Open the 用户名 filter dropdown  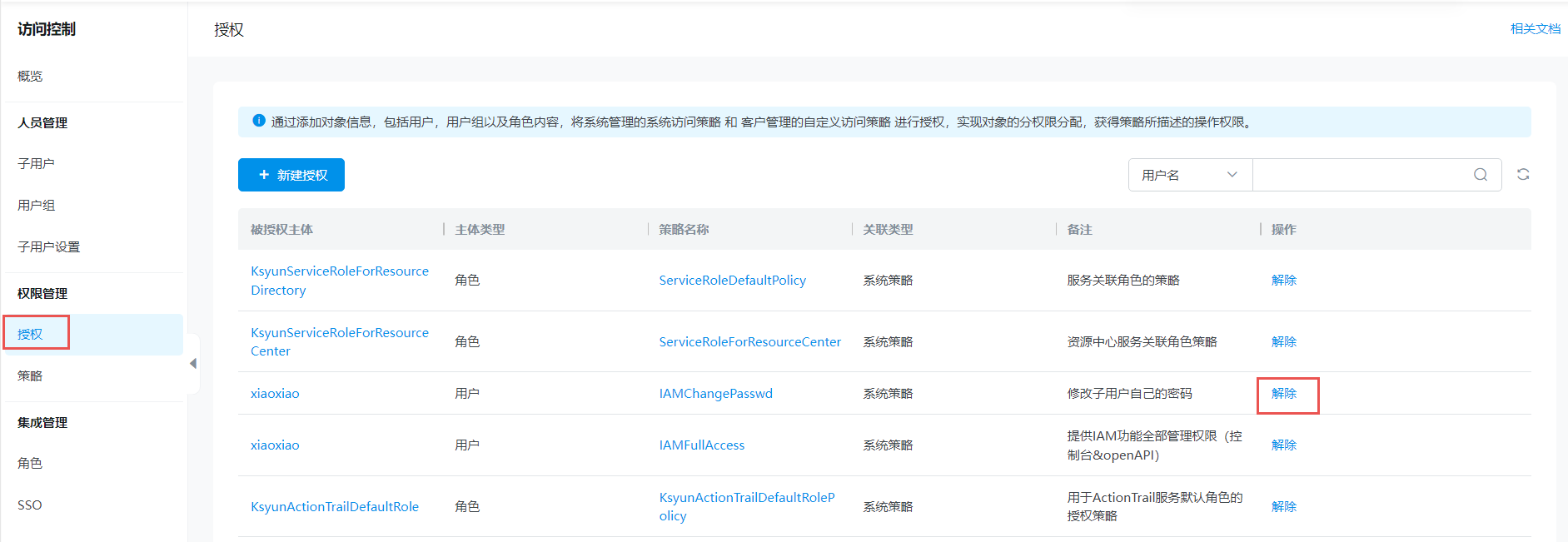click(1189, 175)
